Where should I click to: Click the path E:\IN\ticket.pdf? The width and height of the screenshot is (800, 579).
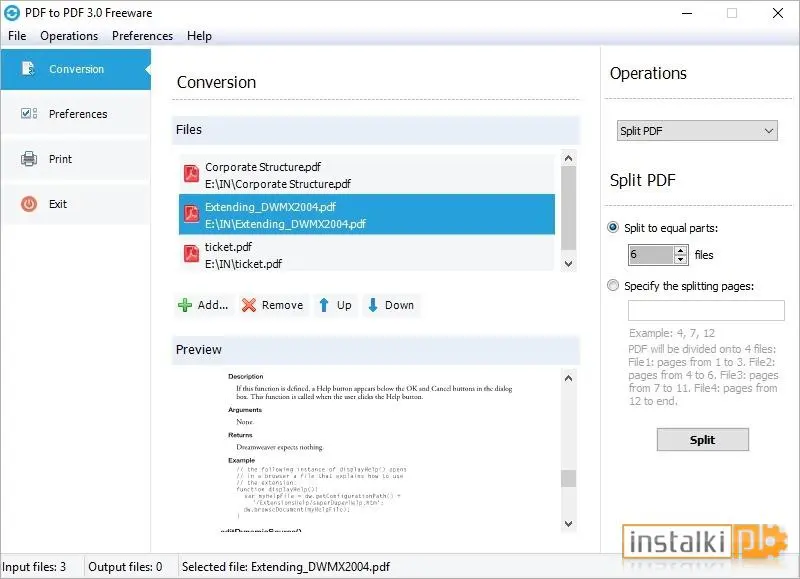click(x=243, y=264)
